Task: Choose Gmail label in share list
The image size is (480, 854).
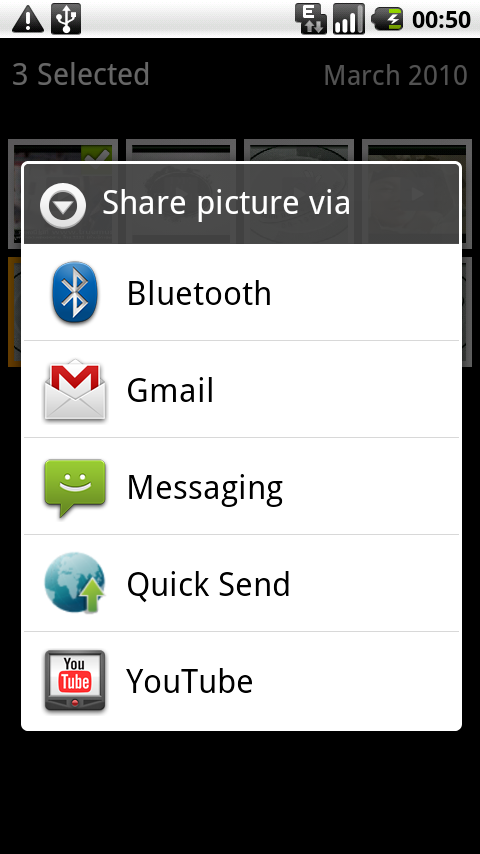Action: pos(170,390)
